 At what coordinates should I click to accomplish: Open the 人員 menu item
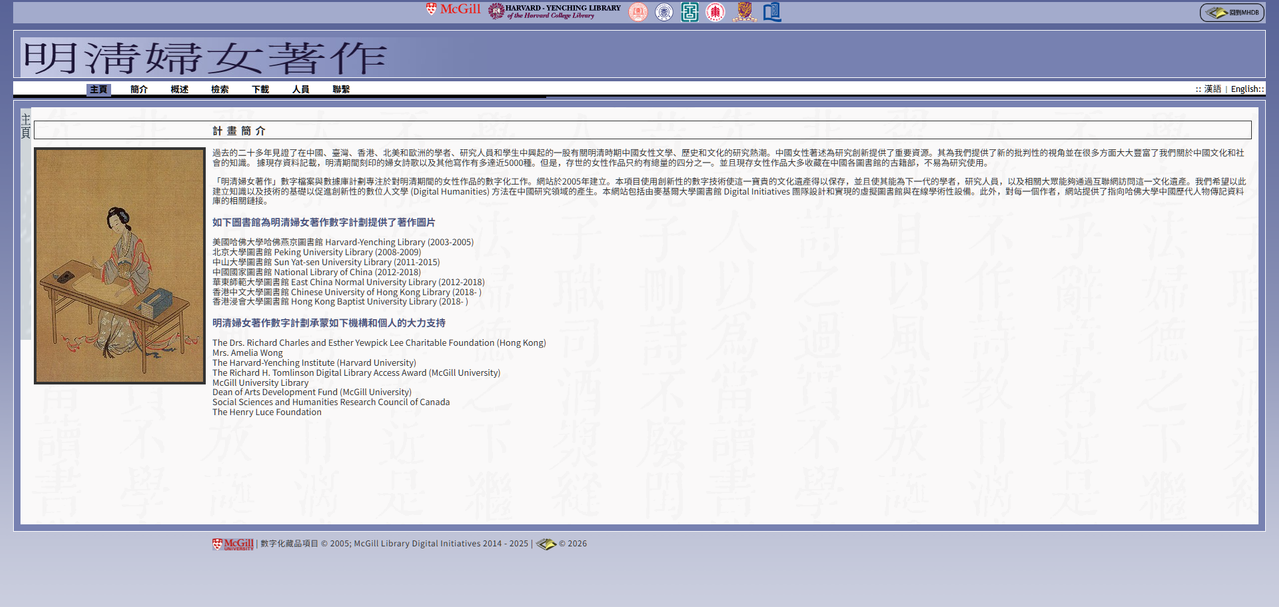click(301, 89)
